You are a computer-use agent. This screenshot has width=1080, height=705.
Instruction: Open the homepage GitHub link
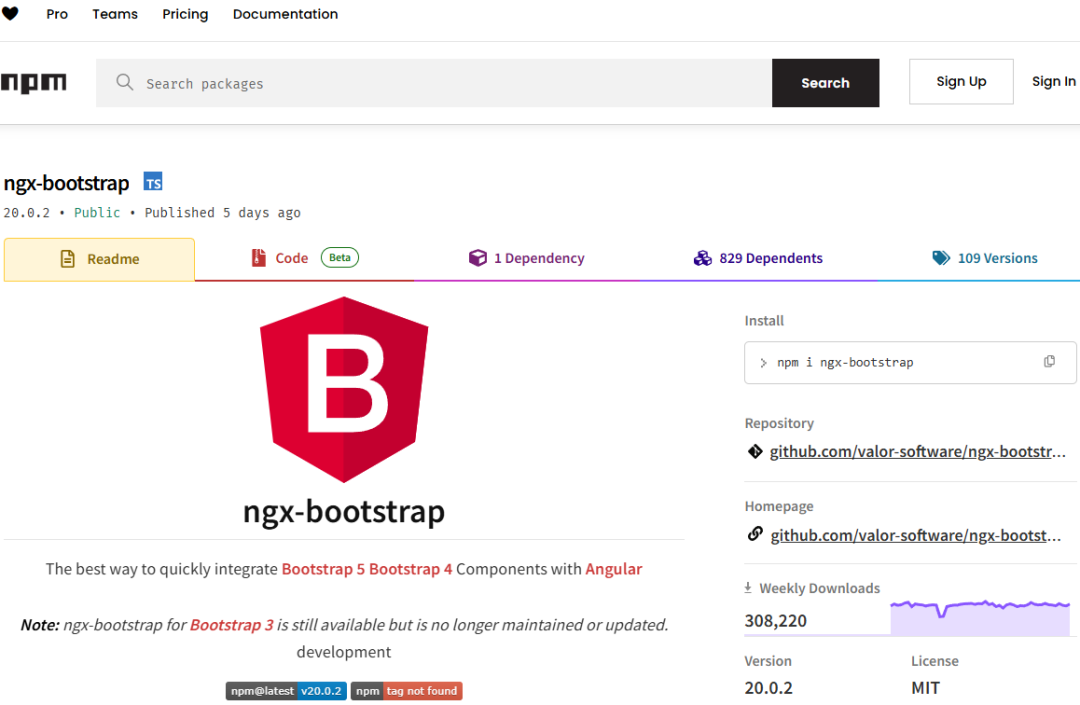click(916, 535)
